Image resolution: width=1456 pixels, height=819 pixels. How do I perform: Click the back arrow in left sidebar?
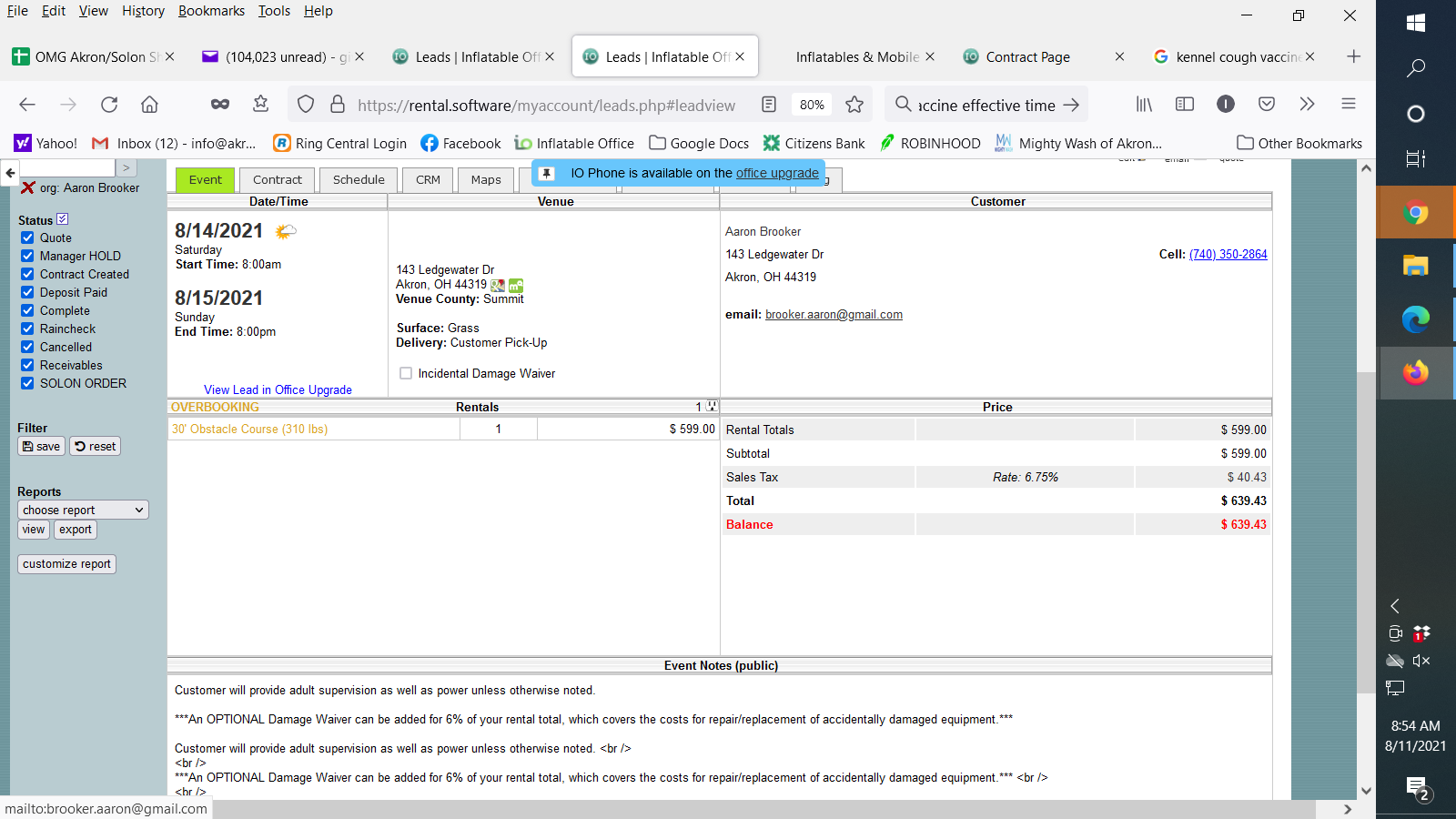[10, 172]
